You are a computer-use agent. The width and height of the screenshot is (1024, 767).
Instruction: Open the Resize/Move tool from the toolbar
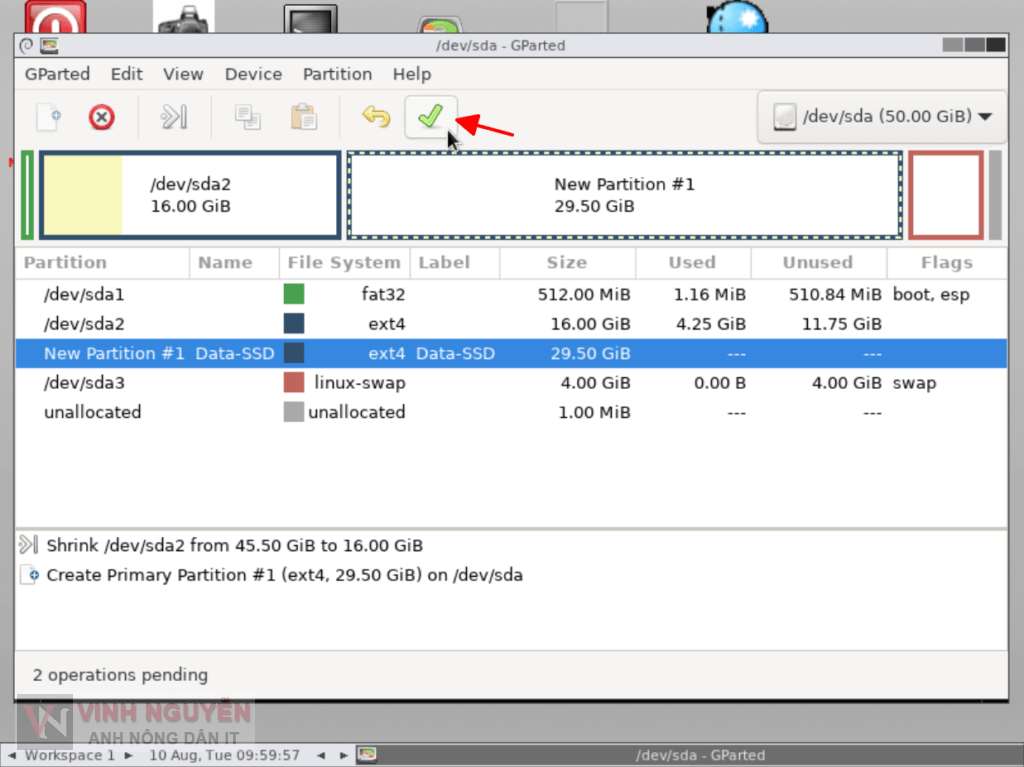point(173,117)
